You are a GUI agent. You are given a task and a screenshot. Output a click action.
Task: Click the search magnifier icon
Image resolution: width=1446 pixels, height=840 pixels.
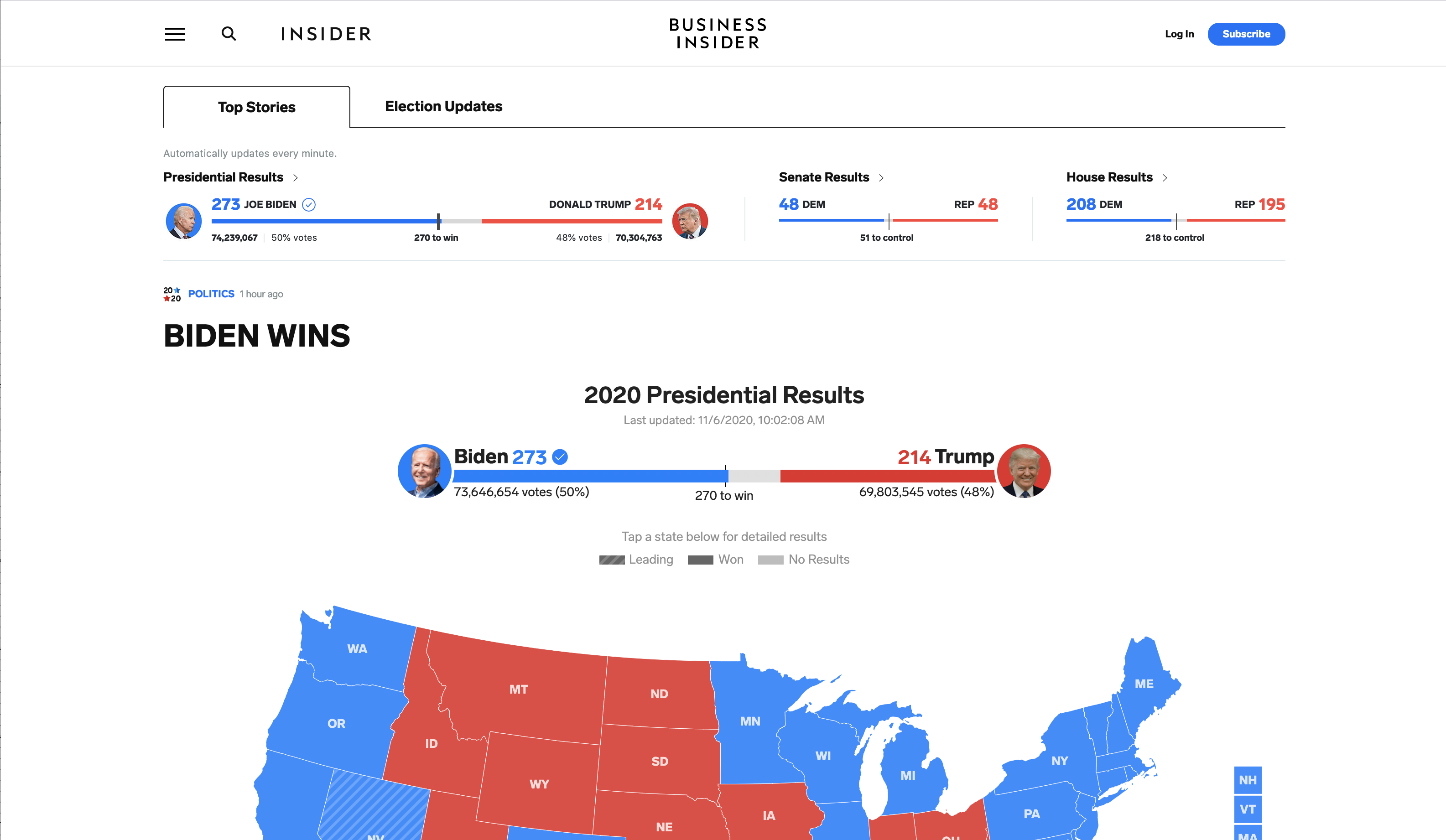(x=229, y=34)
